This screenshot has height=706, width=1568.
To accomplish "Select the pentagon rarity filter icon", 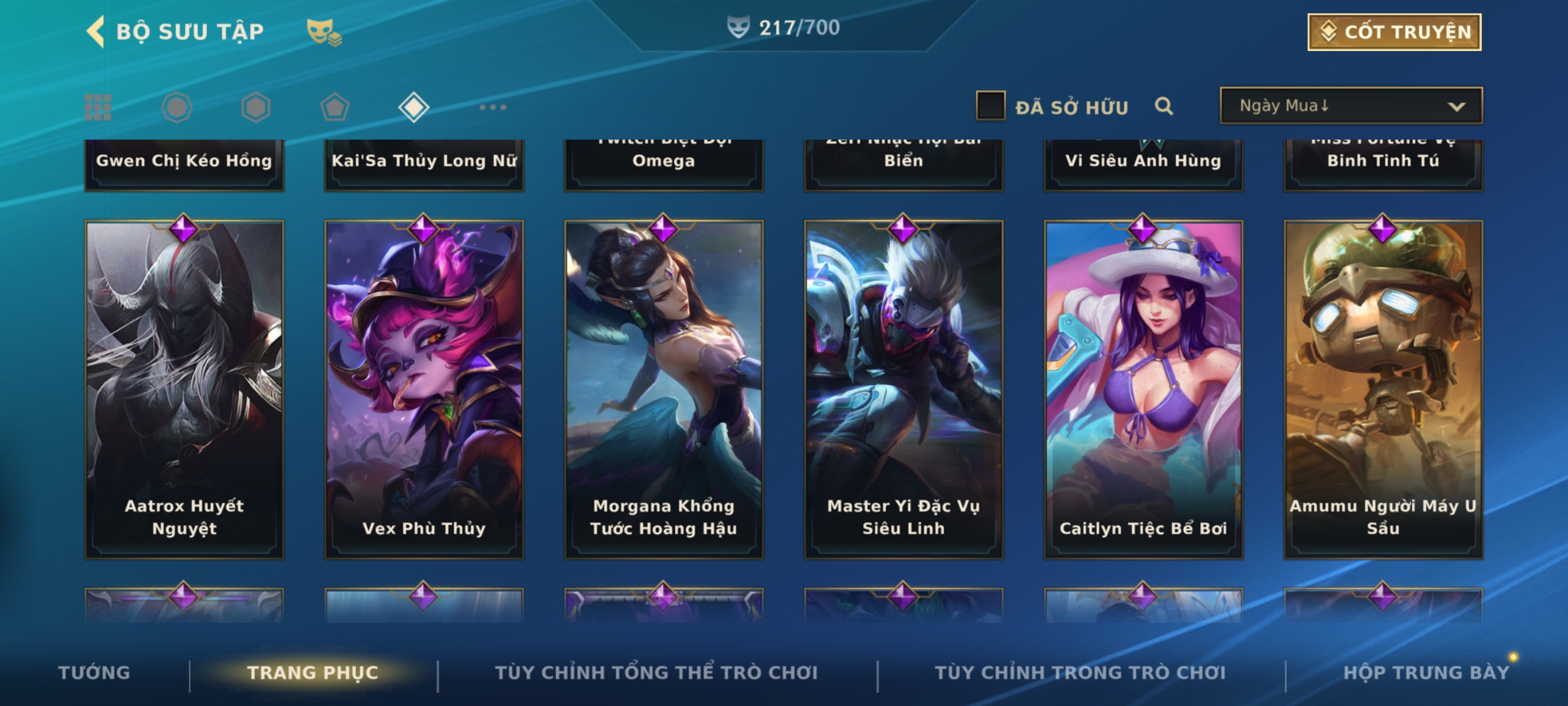I will click(x=335, y=107).
